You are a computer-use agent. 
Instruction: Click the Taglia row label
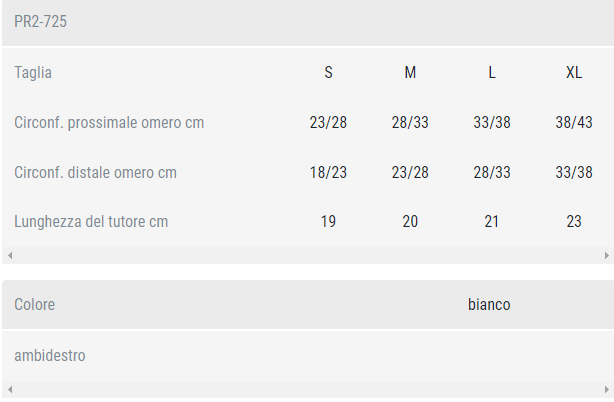[33, 72]
